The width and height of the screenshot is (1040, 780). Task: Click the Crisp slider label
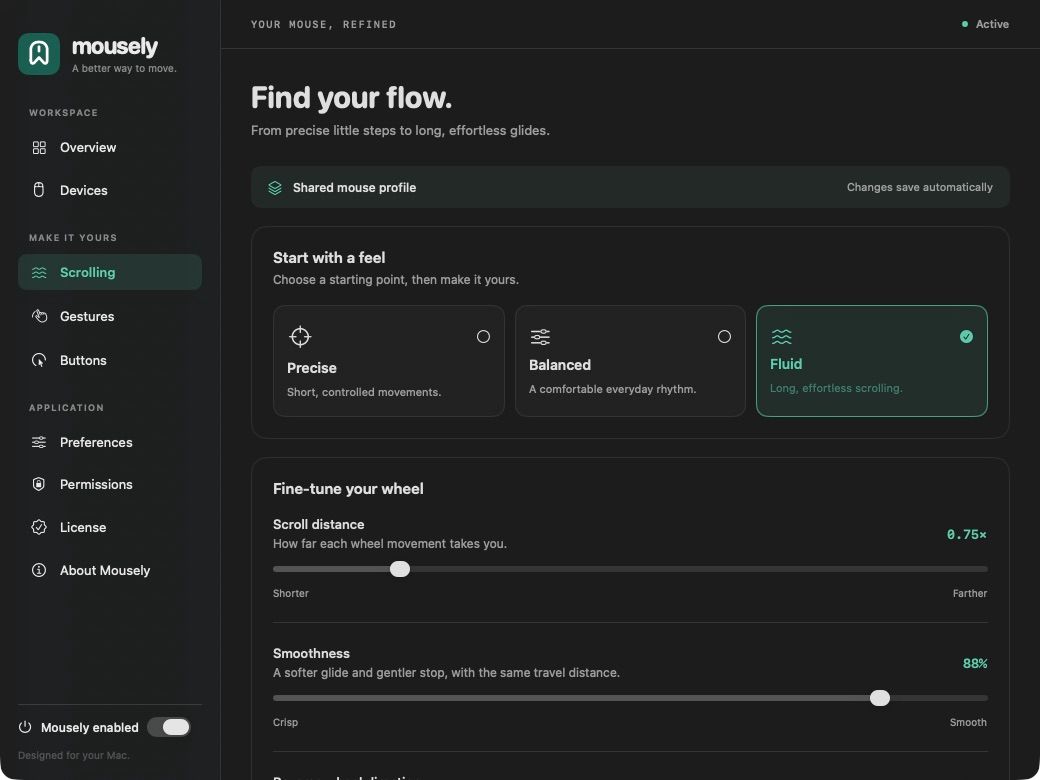[285, 722]
